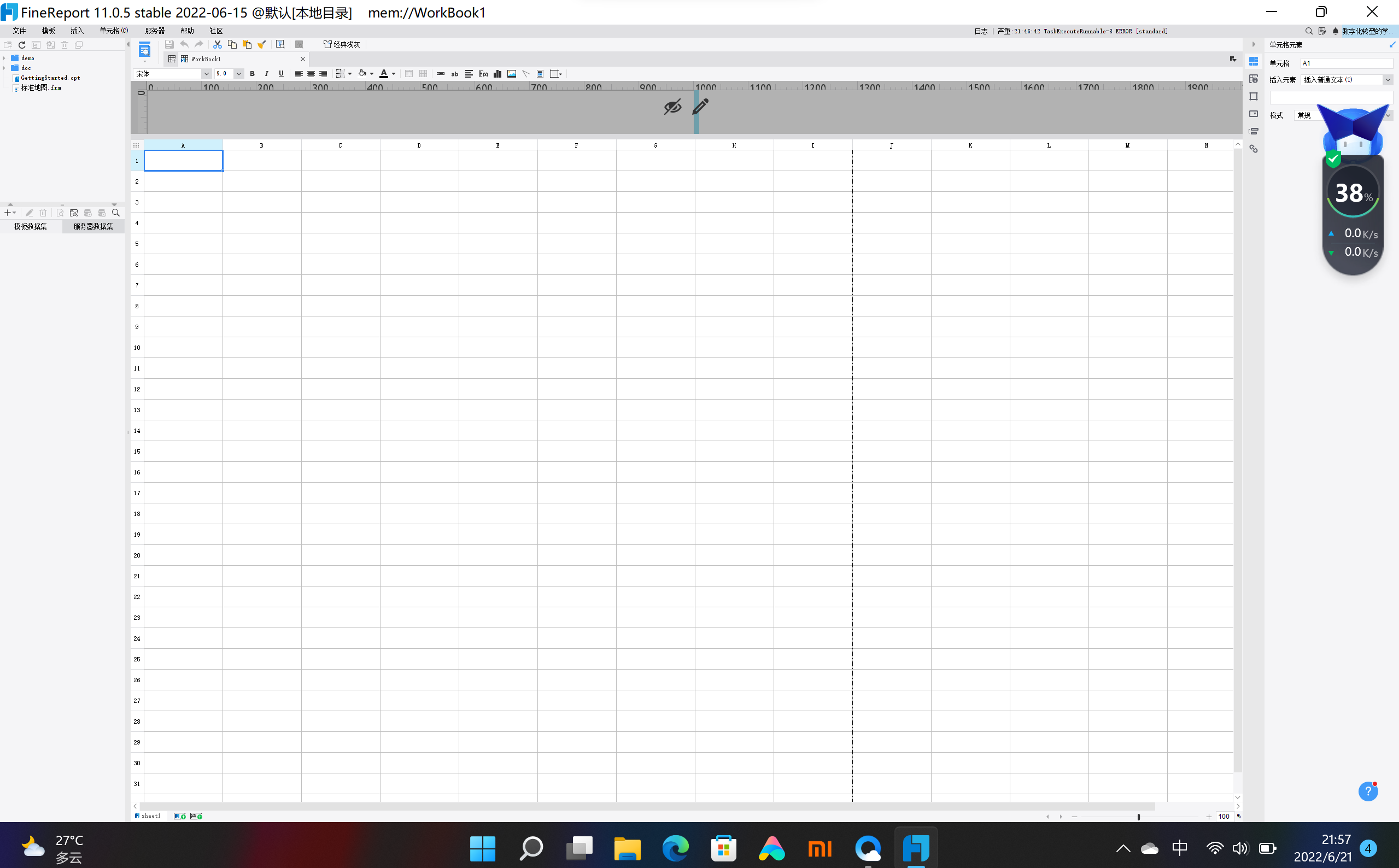Click the zoom slider at bottom right
Image resolution: width=1399 pixels, height=868 pixels.
[1138, 816]
